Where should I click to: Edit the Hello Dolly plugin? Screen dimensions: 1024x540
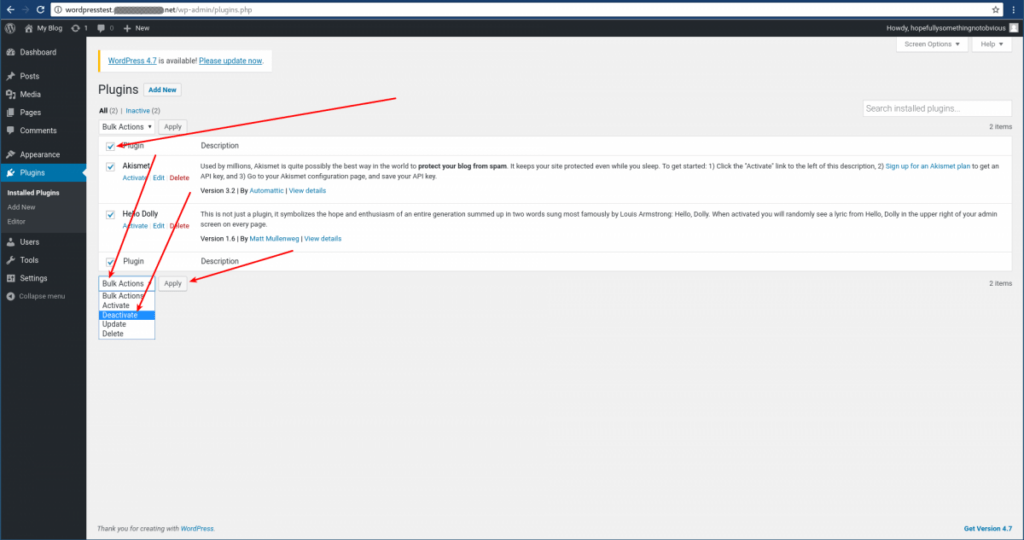(x=159, y=226)
